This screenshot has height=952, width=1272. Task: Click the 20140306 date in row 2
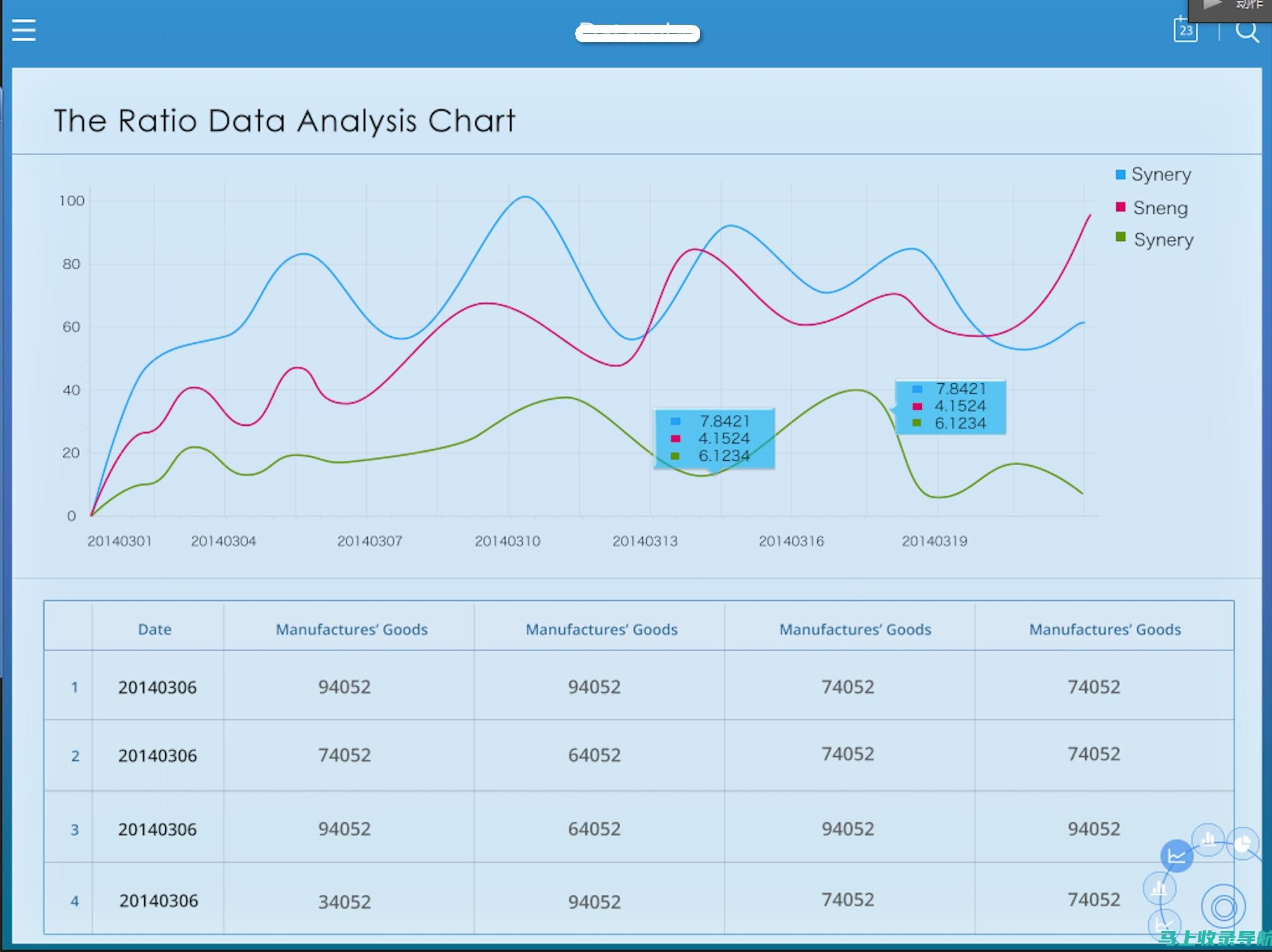pos(157,756)
